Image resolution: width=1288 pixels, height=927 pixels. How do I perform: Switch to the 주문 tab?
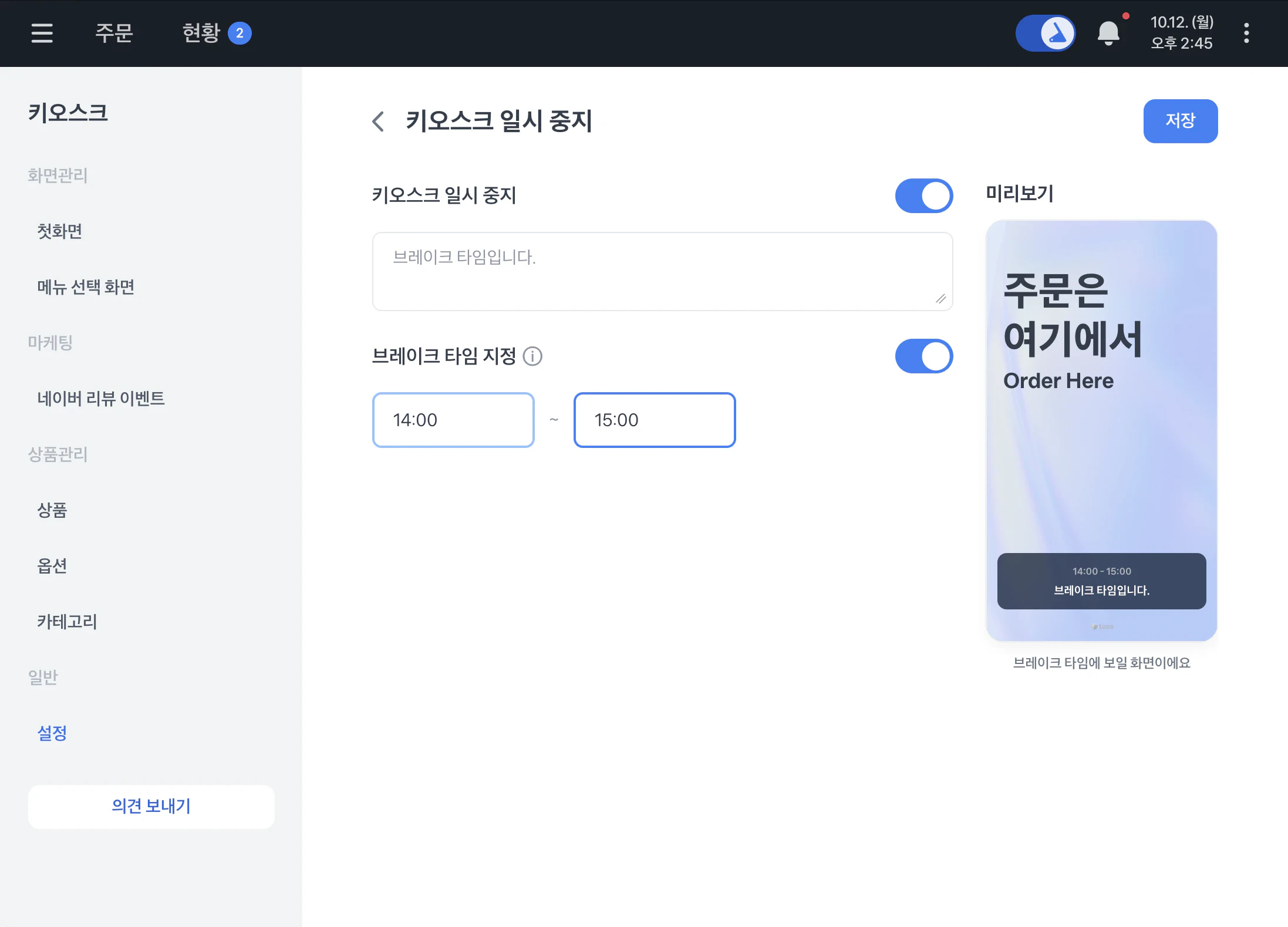click(114, 33)
